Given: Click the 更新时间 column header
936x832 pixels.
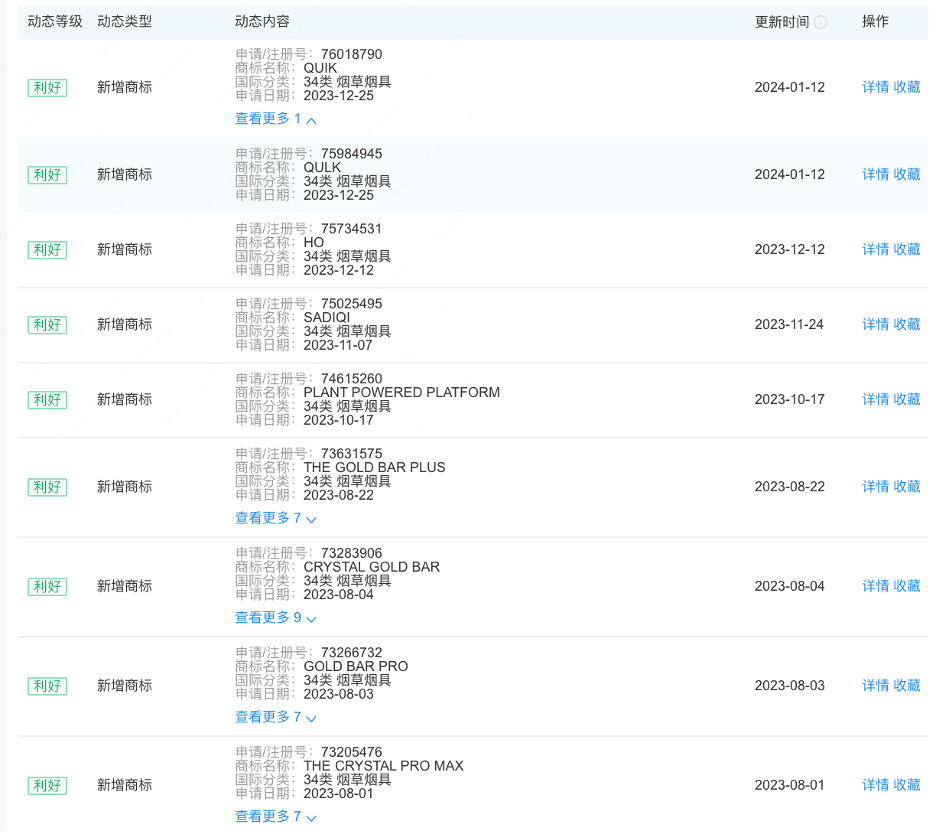Looking at the screenshot, I should tap(782, 22).
